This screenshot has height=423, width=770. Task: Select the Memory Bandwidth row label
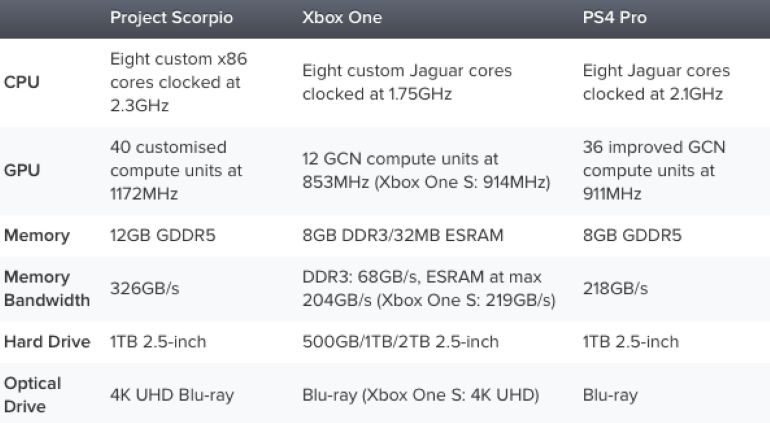pyautogui.click(x=47, y=288)
